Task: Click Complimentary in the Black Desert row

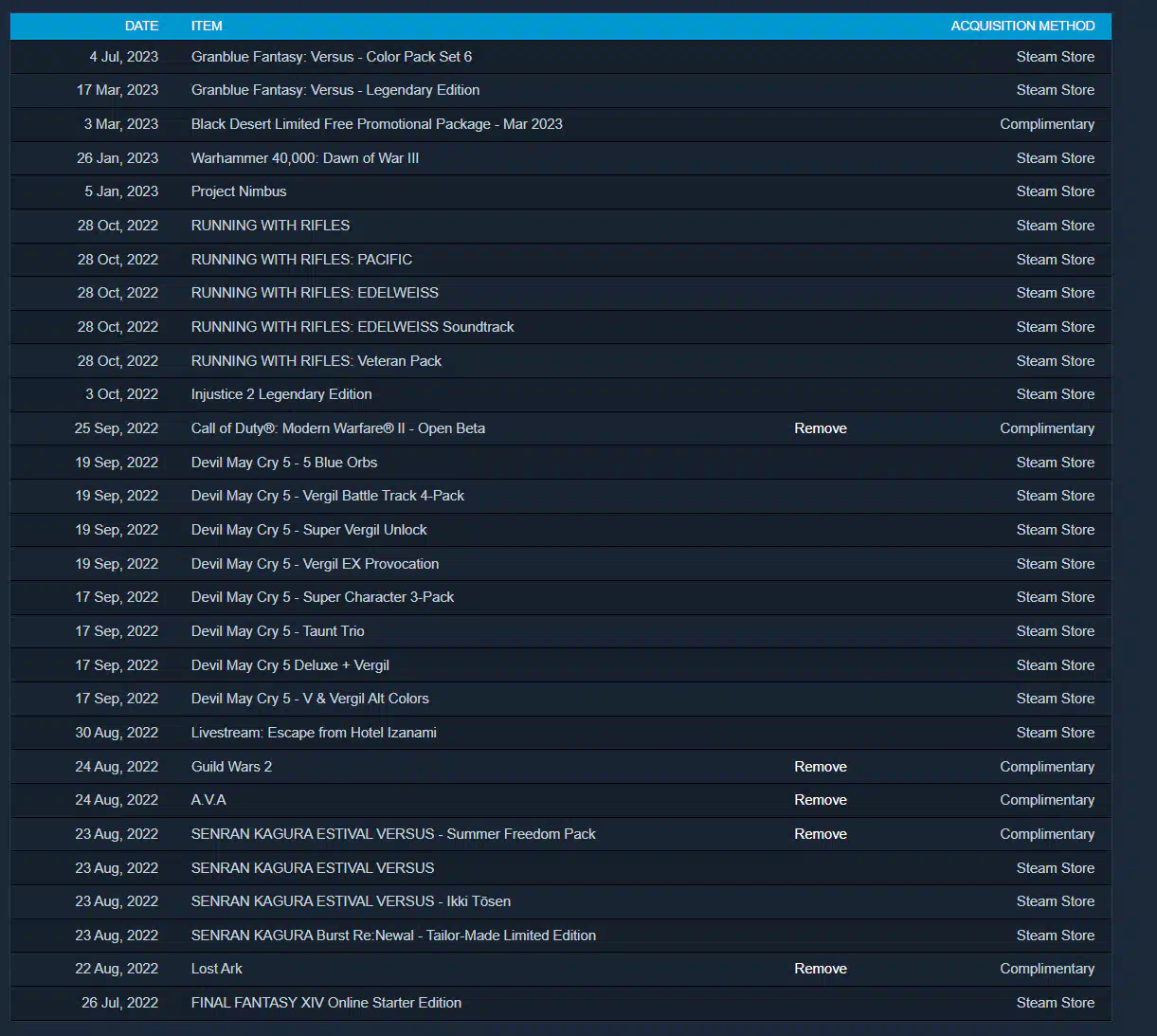Action: point(1047,124)
